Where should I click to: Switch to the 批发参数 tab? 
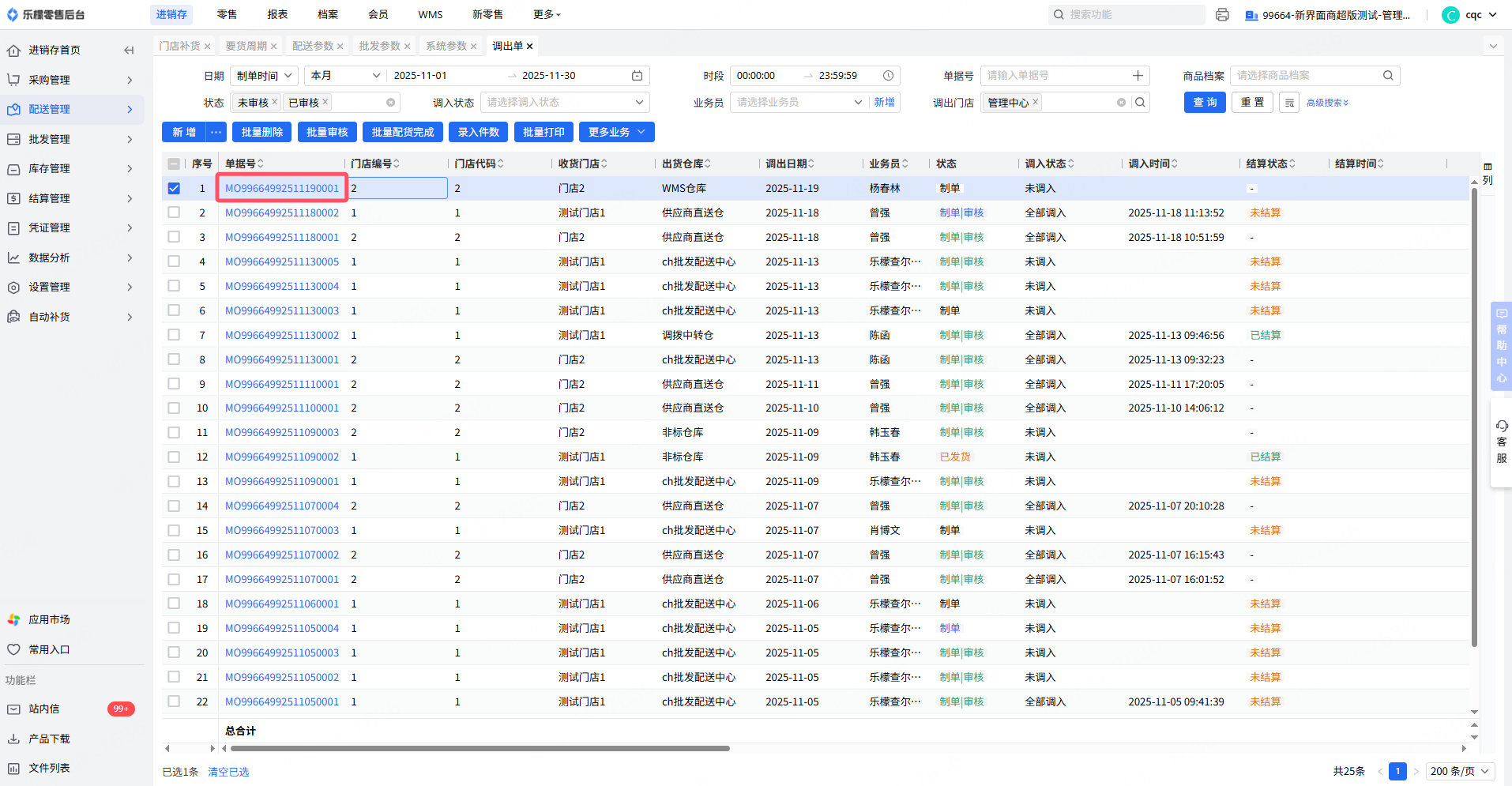tap(379, 46)
